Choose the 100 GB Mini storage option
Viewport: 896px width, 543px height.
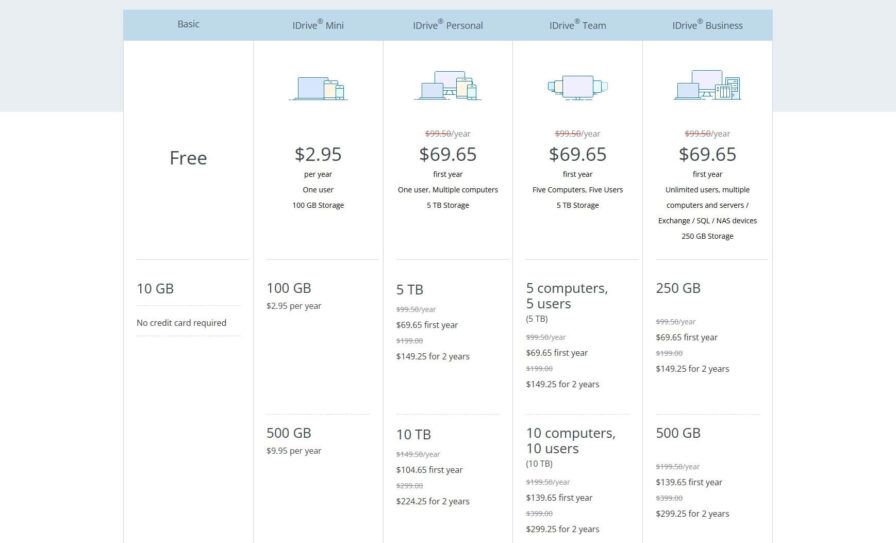point(289,288)
